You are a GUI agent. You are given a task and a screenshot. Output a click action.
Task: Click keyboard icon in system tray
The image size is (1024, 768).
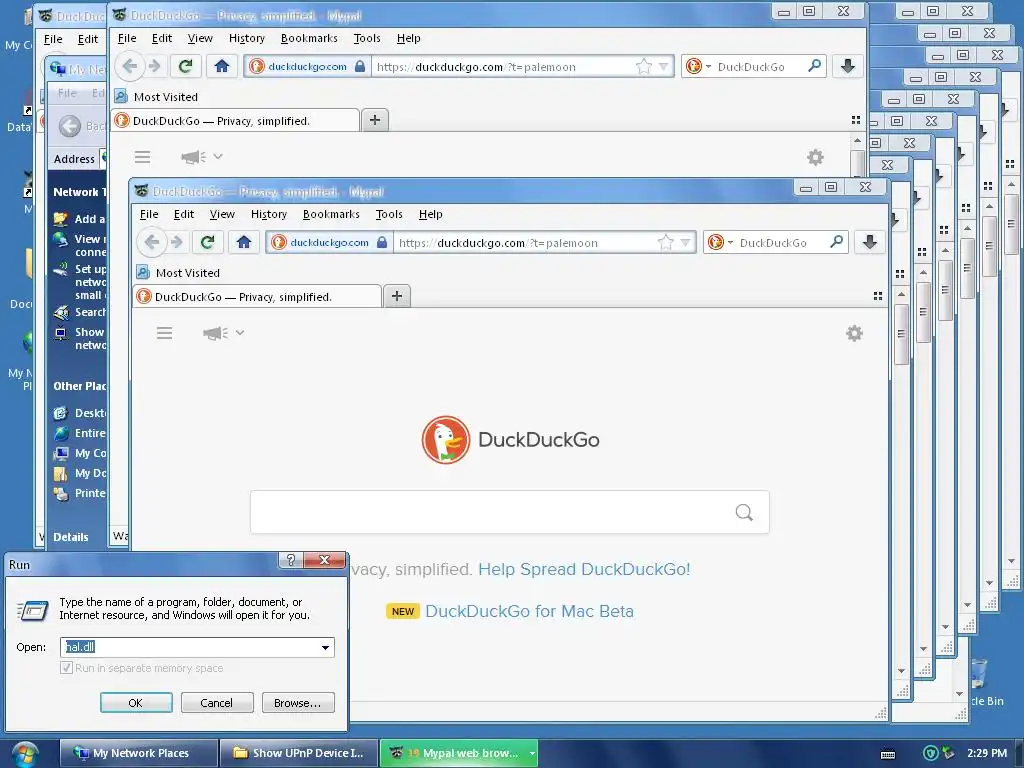click(x=888, y=754)
